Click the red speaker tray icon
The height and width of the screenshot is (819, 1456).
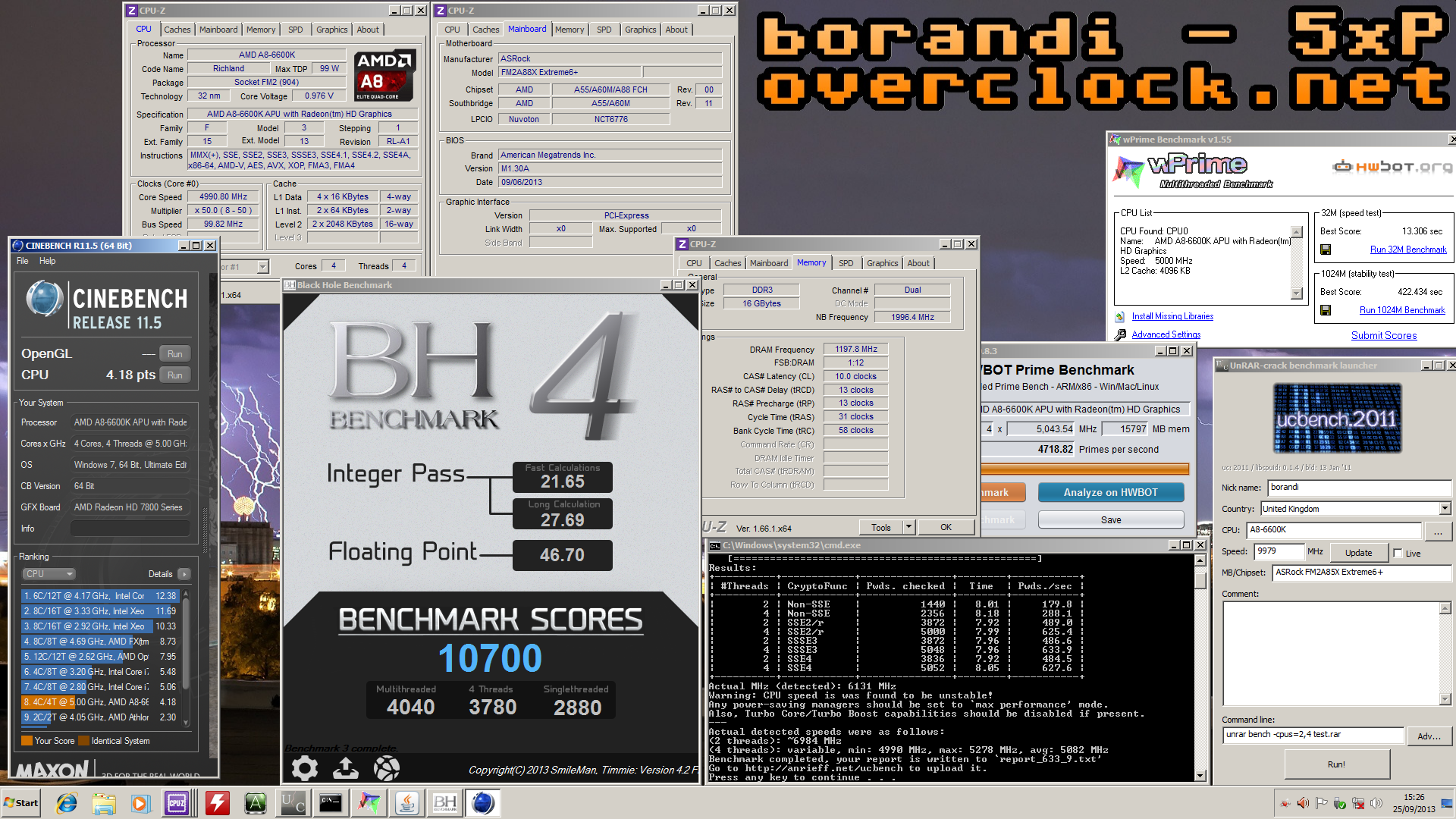click(x=1303, y=803)
